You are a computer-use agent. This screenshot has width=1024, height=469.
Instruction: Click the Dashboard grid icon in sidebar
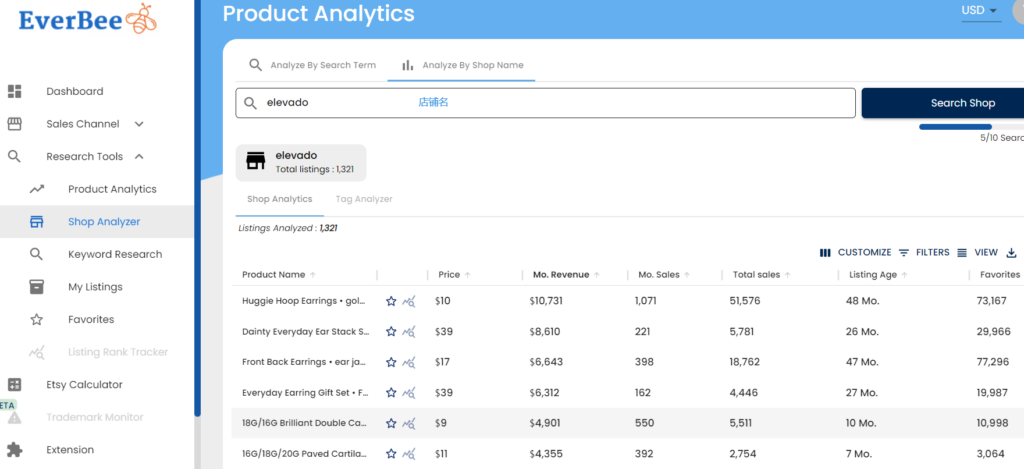[15, 92]
